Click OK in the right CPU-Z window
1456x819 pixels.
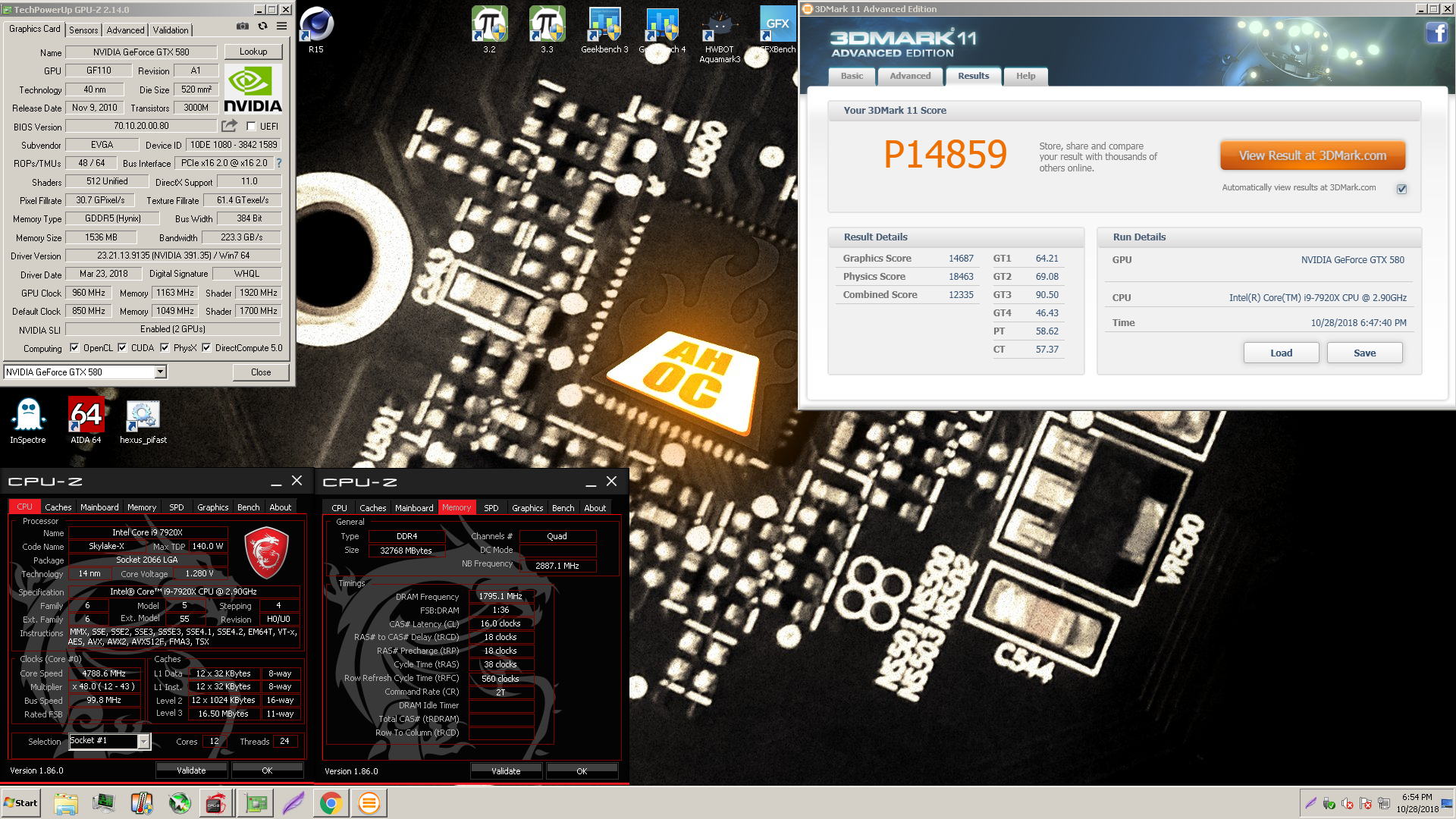tap(582, 771)
